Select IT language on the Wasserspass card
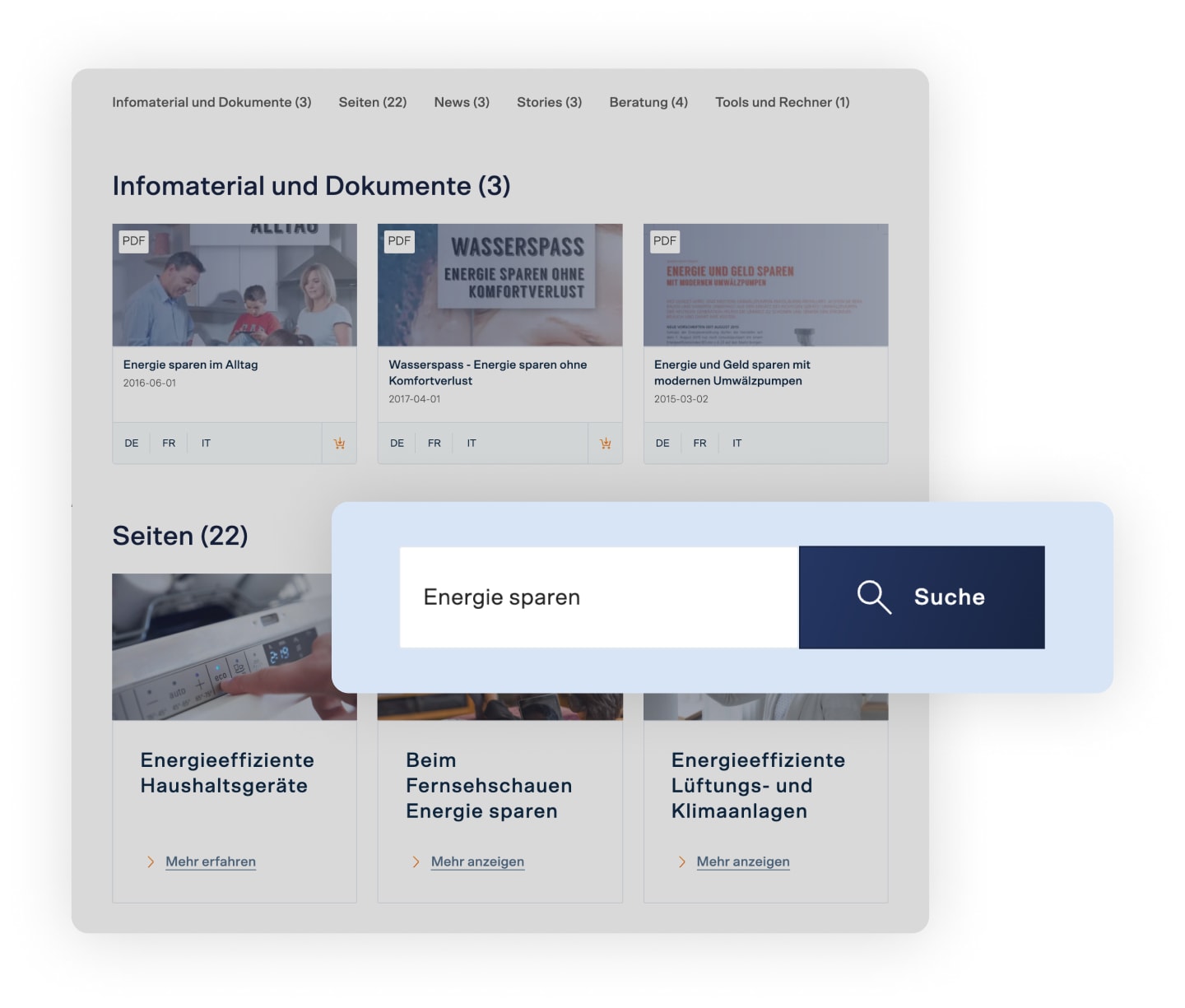This screenshot has height=1008, width=1185. click(x=471, y=443)
